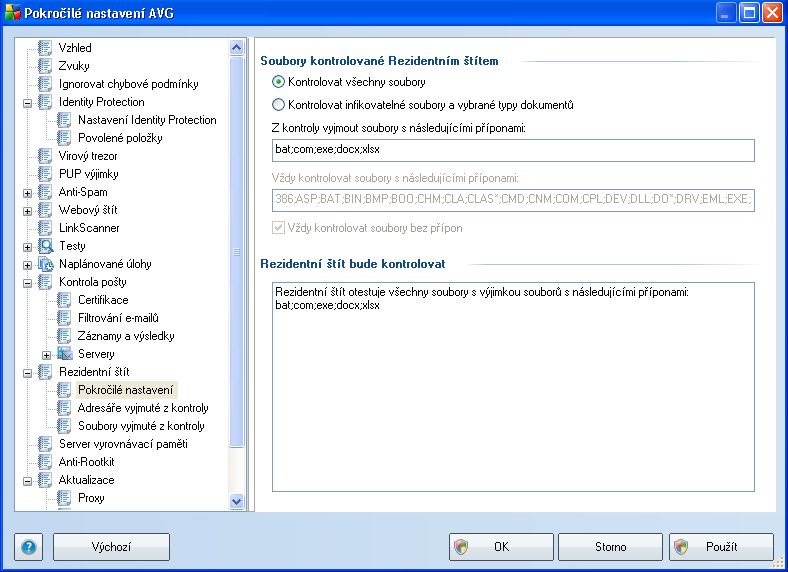788x572 pixels.
Task: Click the tree scrollbar thumb
Action: (237, 252)
